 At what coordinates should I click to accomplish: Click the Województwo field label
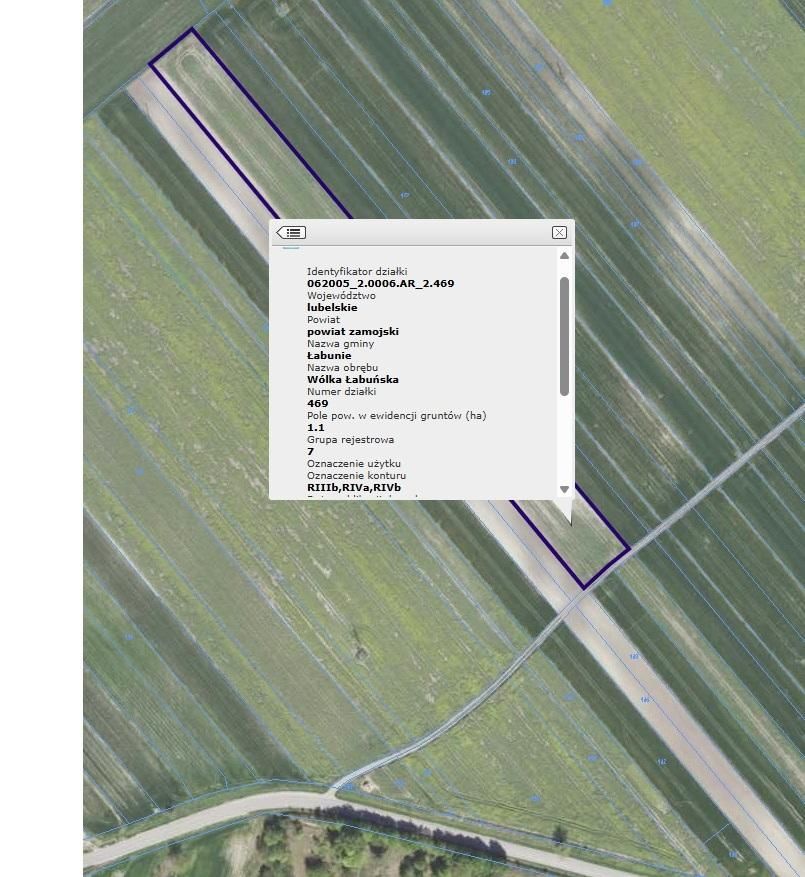341,295
